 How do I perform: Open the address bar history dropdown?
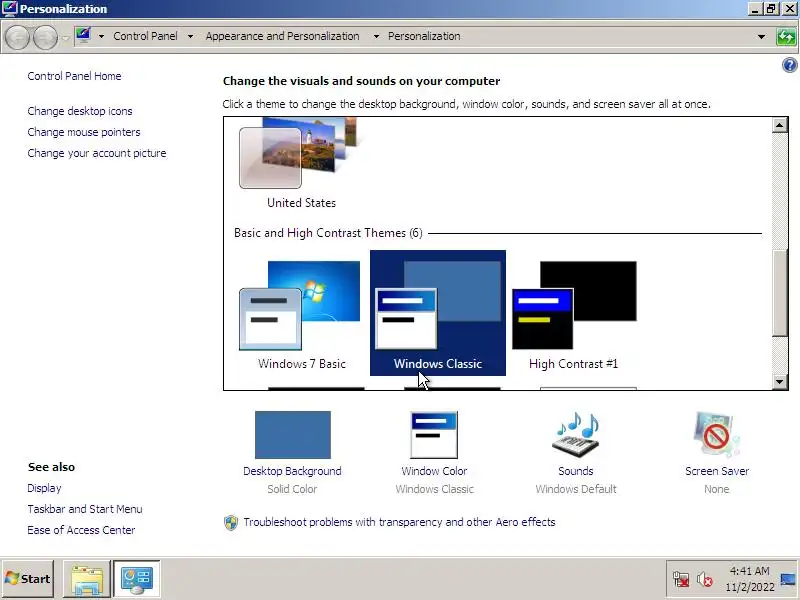tap(761, 37)
